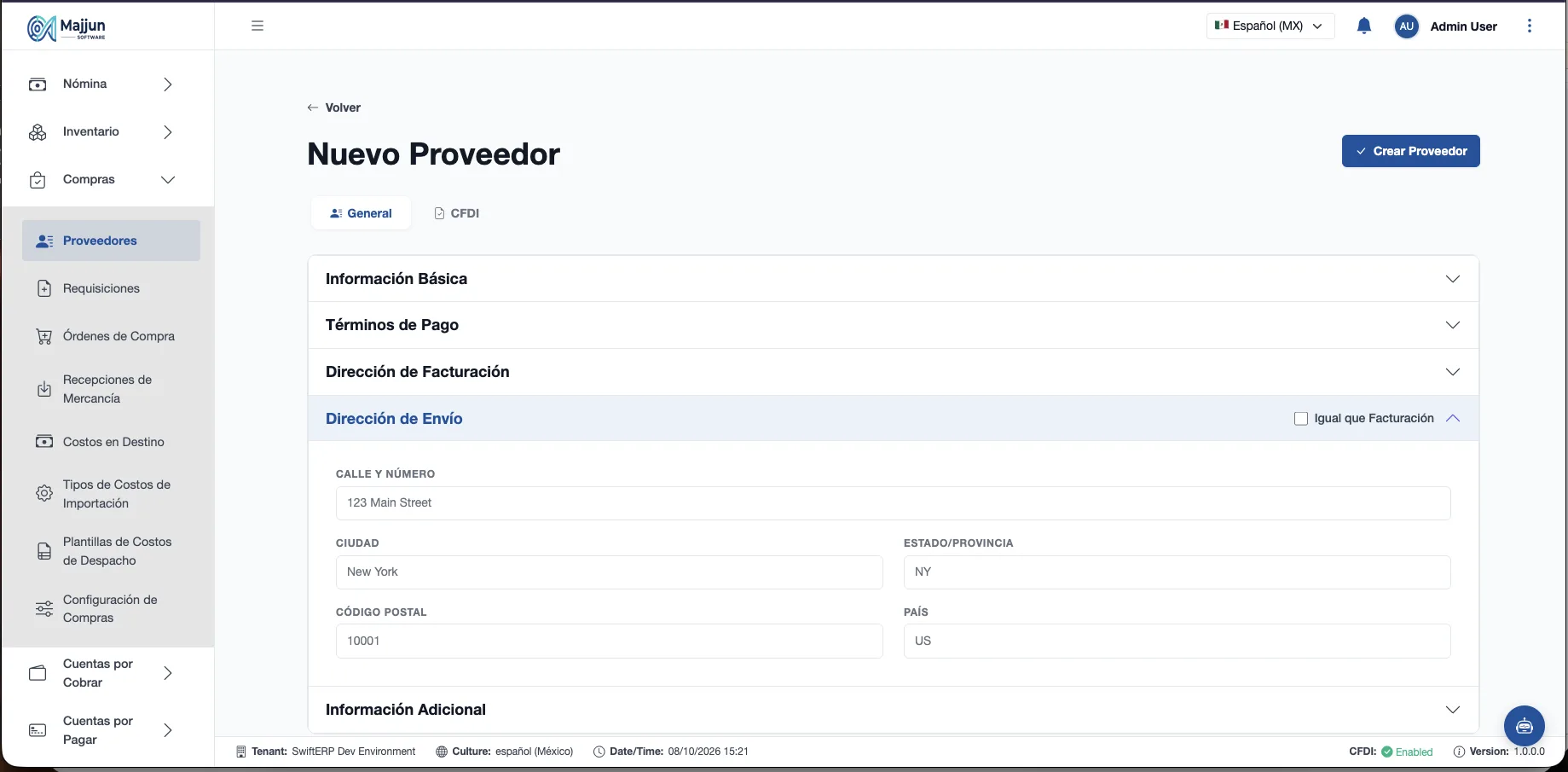Click the Ciudad input field
Viewport: 1568px width, 772px height.
click(x=610, y=572)
